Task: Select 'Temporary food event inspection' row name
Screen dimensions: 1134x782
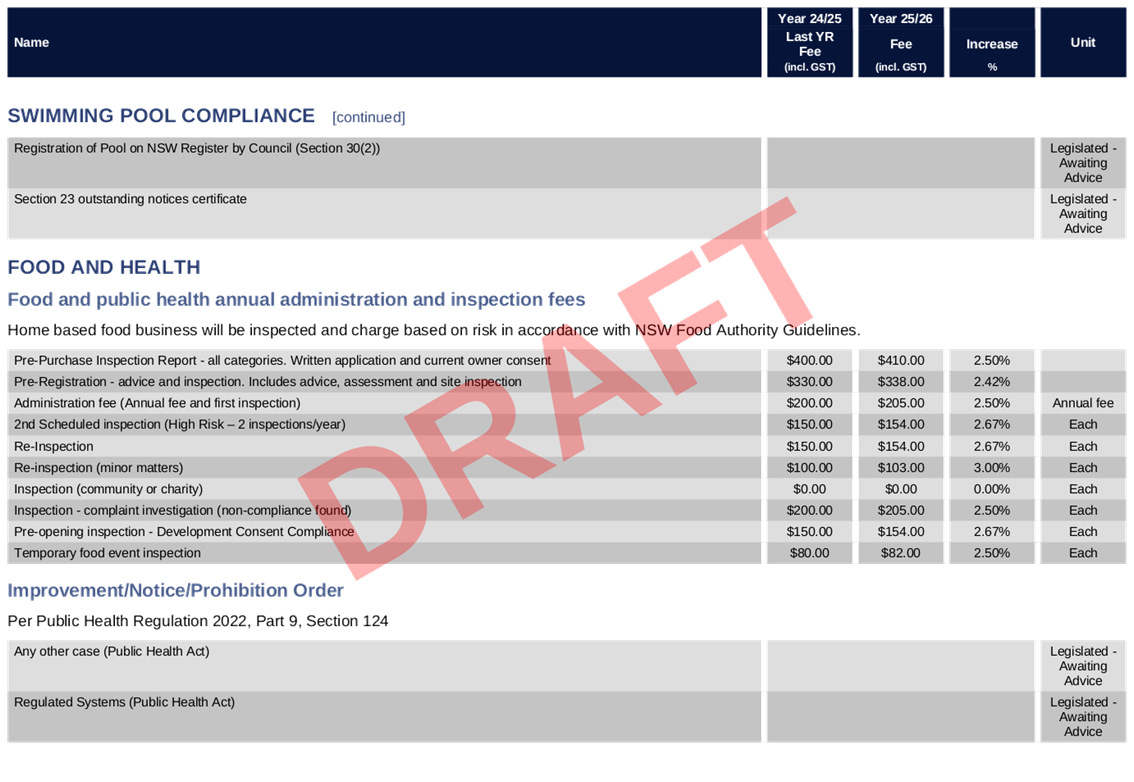Action: tap(107, 553)
